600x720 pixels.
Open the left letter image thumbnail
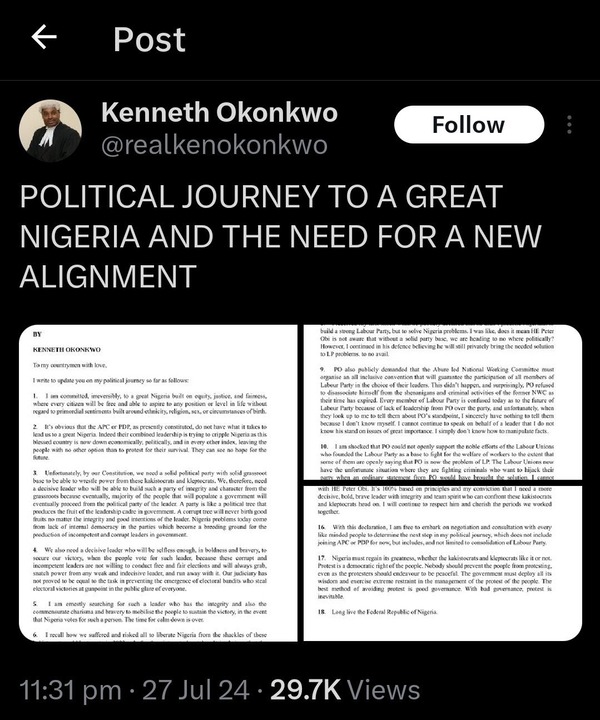(158, 483)
